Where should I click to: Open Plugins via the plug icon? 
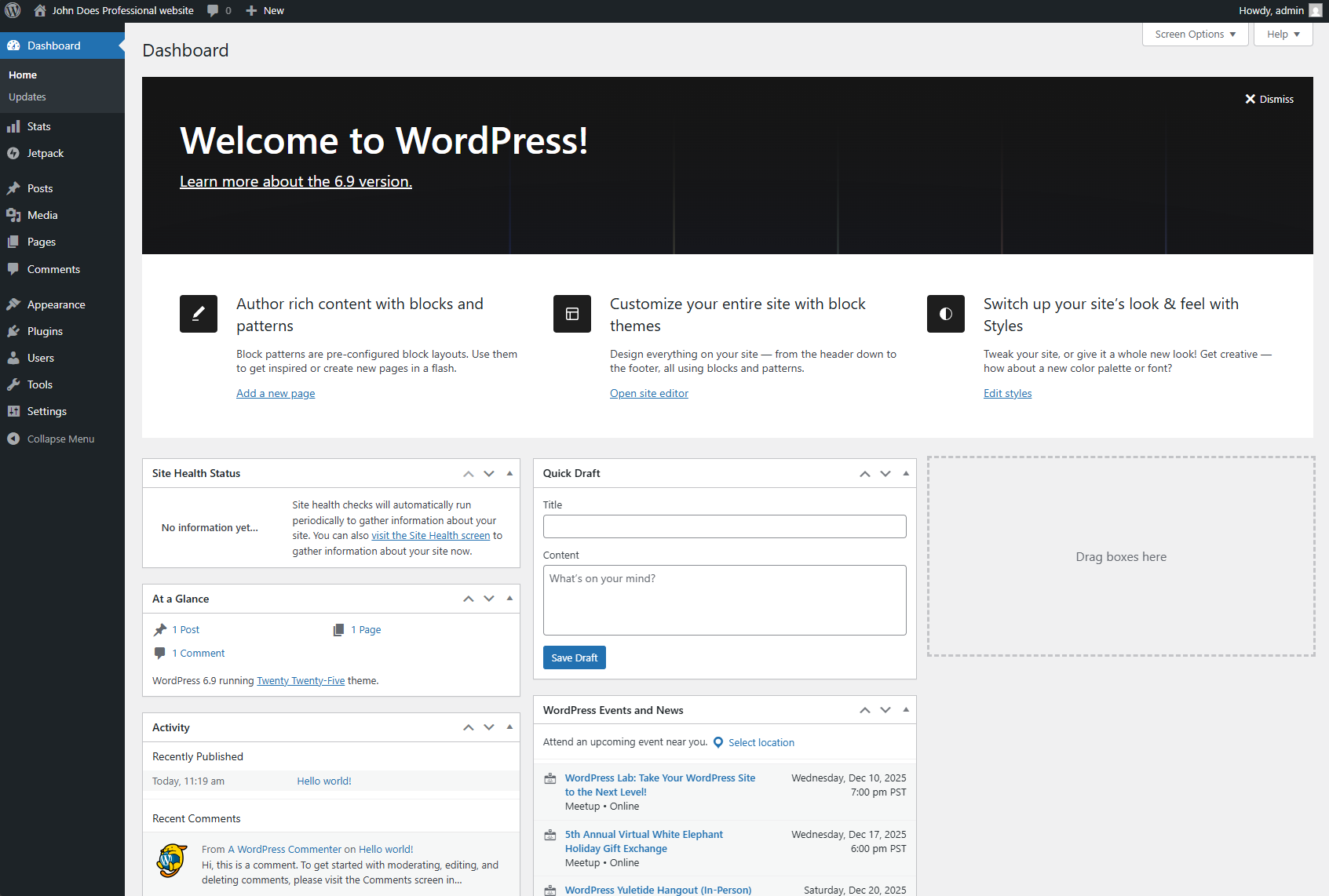pos(15,331)
